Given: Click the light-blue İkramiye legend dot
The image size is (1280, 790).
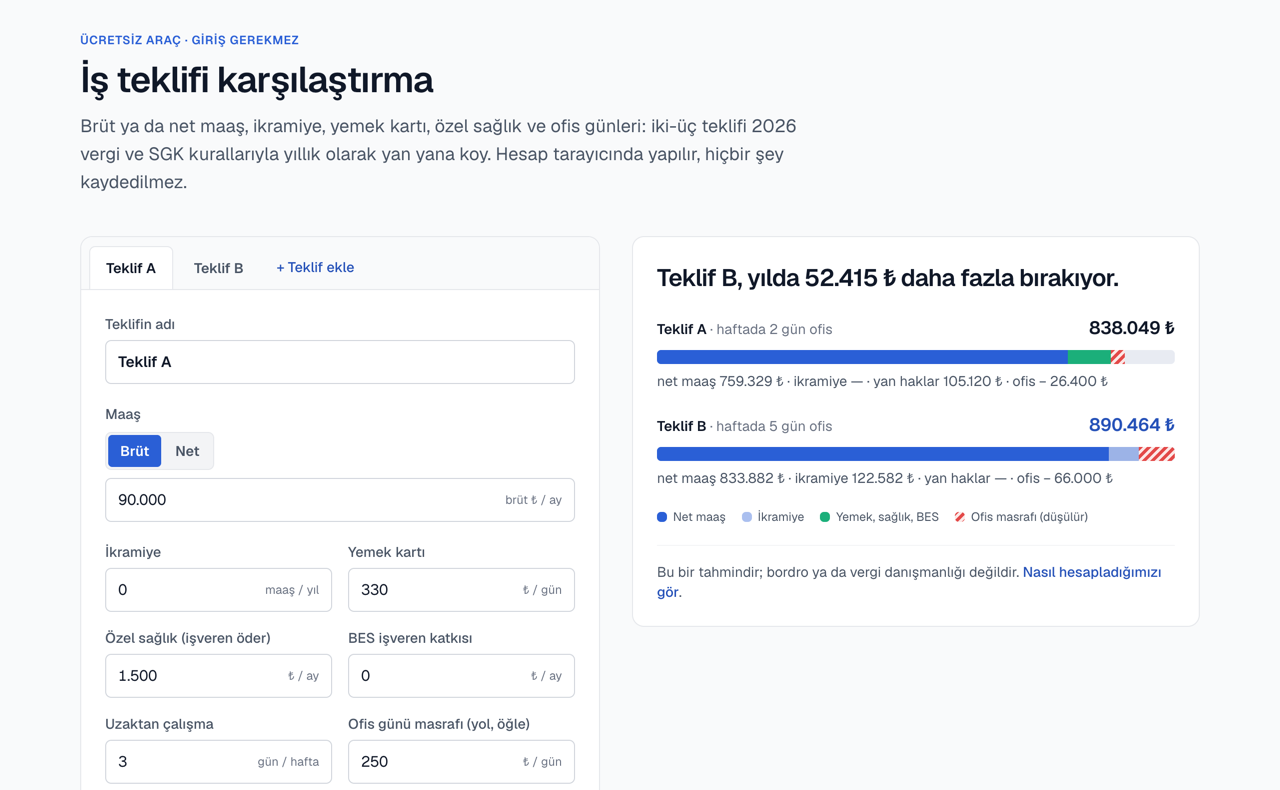Looking at the screenshot, I should (747, 517).
